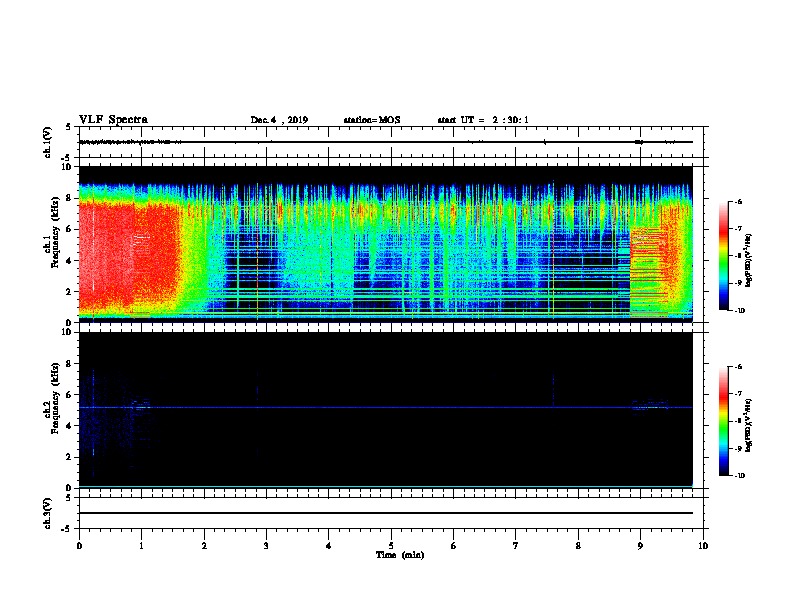Viewport: 792px width, 612px height.
Task: Click the "ch.1(V)" waveform axis label
Action: pyautogui.click(x=48, y=142)
